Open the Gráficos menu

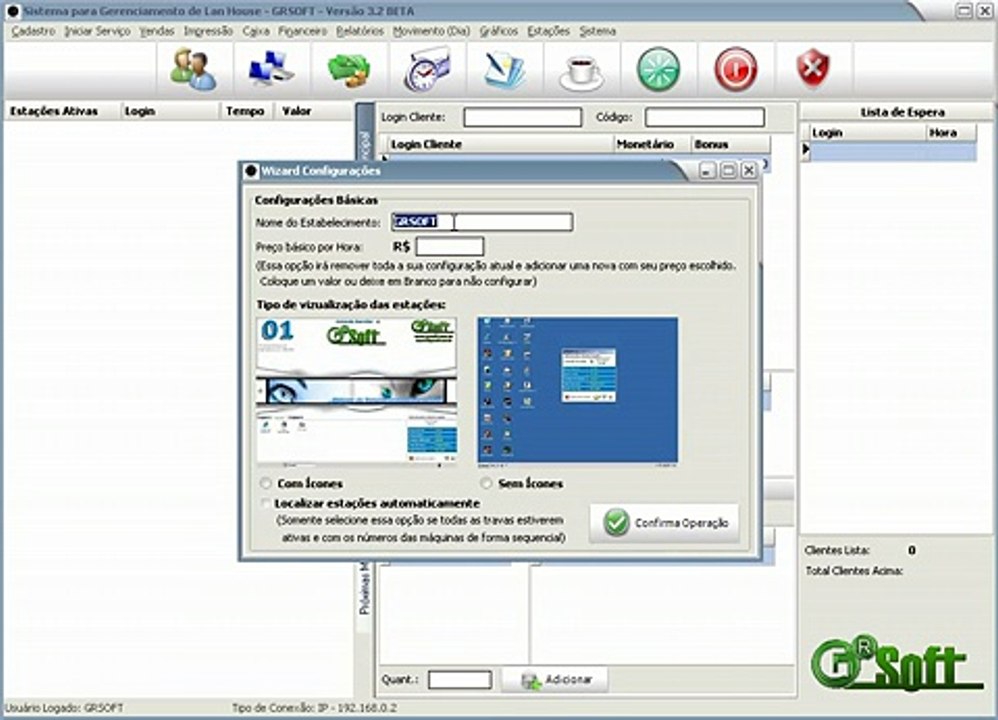[x=498, y=31]
